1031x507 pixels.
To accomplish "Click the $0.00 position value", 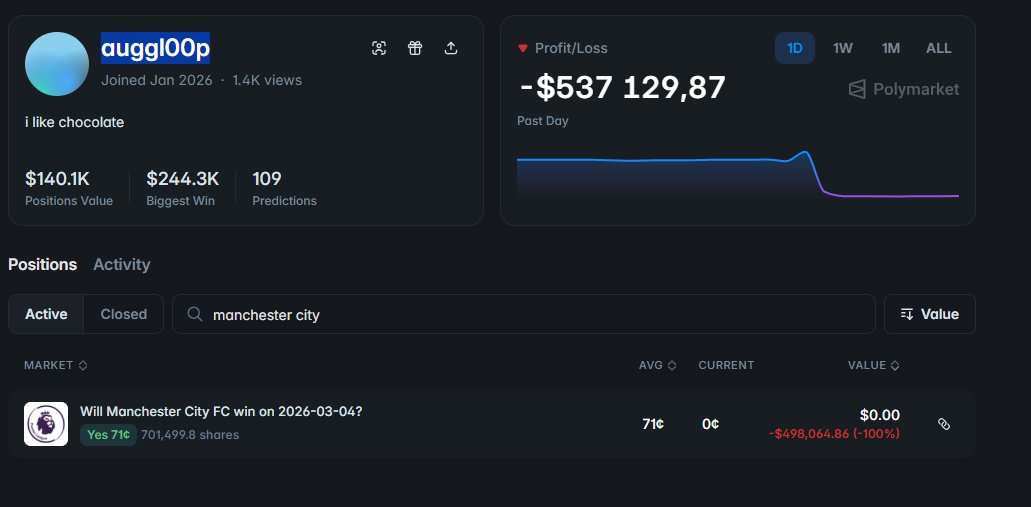I will [x=880, y=415].
